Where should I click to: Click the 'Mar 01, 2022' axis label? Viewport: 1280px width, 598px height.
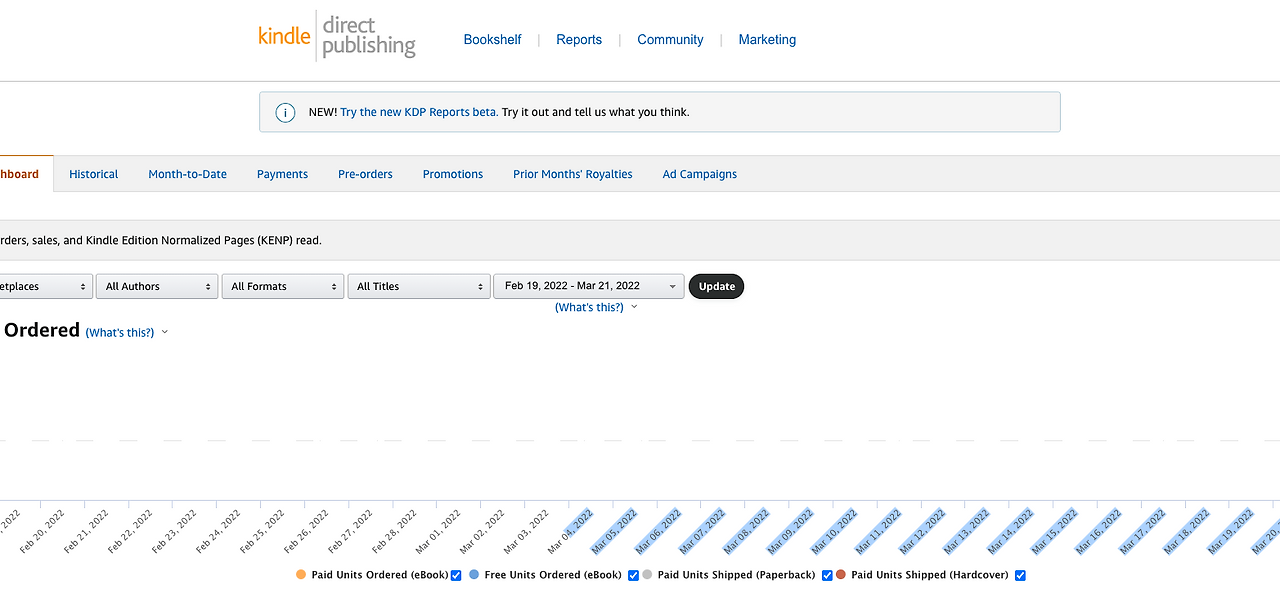(438, 532)
